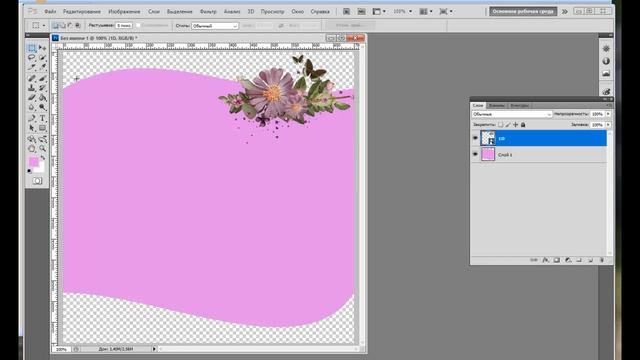
Task: Select the Eraser tool
Action: [32, 98]
